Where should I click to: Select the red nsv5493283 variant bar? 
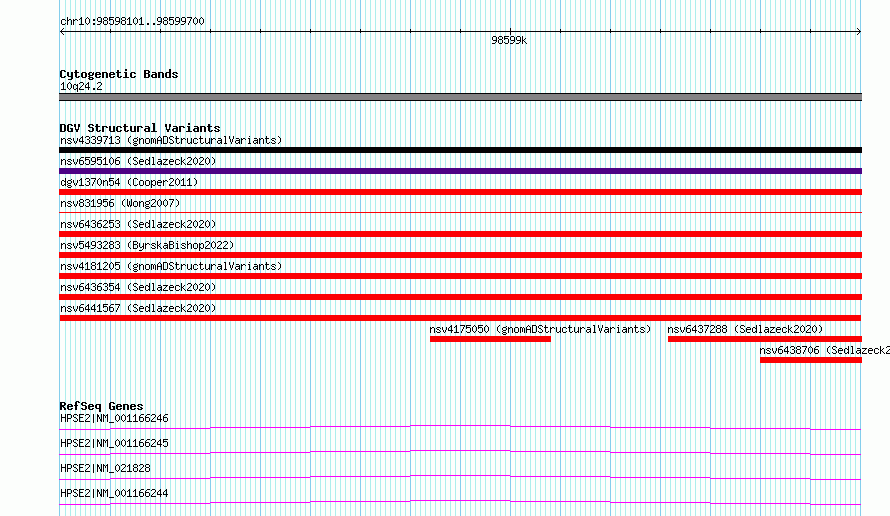pyautogui.click(x=460, y=255)
